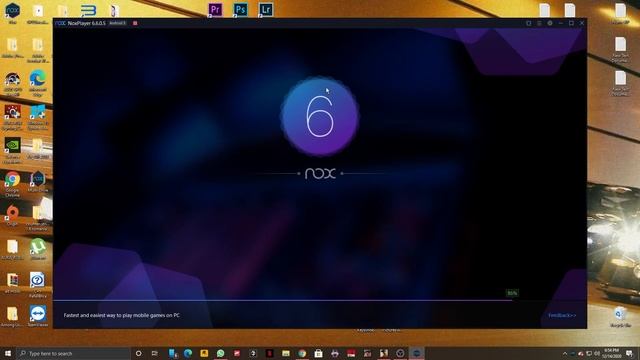Click the Nox logo in window title bar

pos(60,23)
